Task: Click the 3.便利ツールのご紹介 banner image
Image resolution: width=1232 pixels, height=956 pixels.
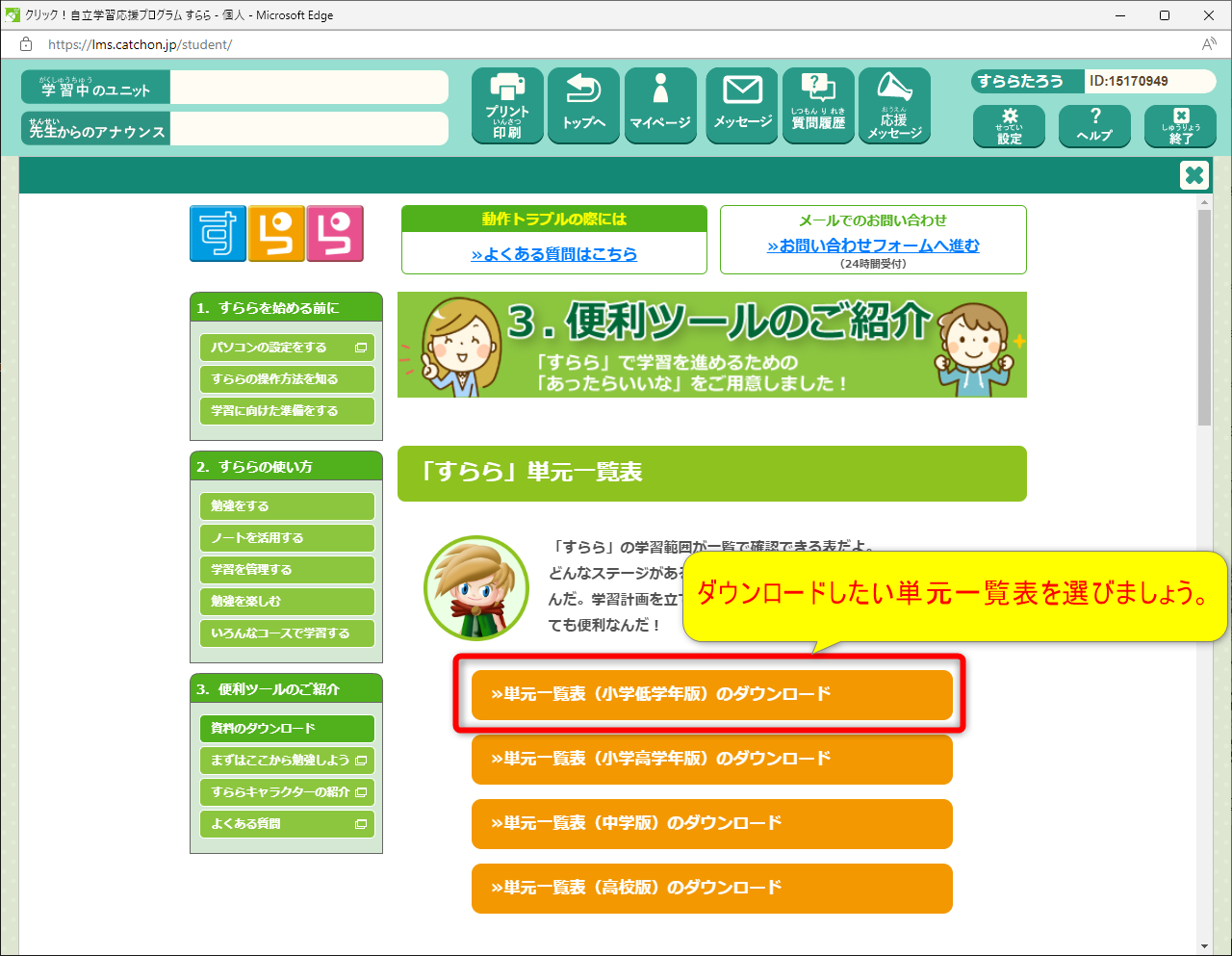Action: (712, 345)
